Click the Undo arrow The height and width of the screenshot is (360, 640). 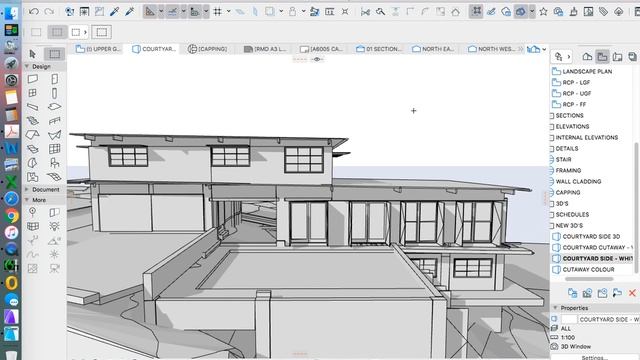(34, 11)
